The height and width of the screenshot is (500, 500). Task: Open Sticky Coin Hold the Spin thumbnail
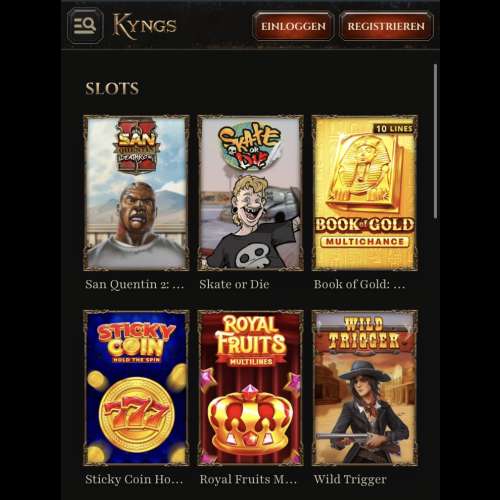136,388
